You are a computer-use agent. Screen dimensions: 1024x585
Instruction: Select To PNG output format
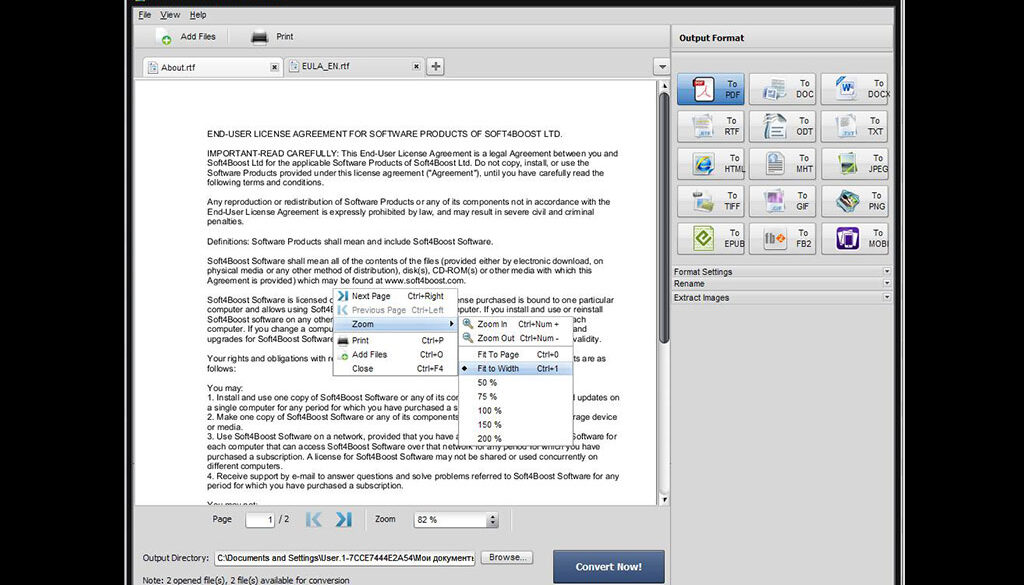[x=854, y=200]
